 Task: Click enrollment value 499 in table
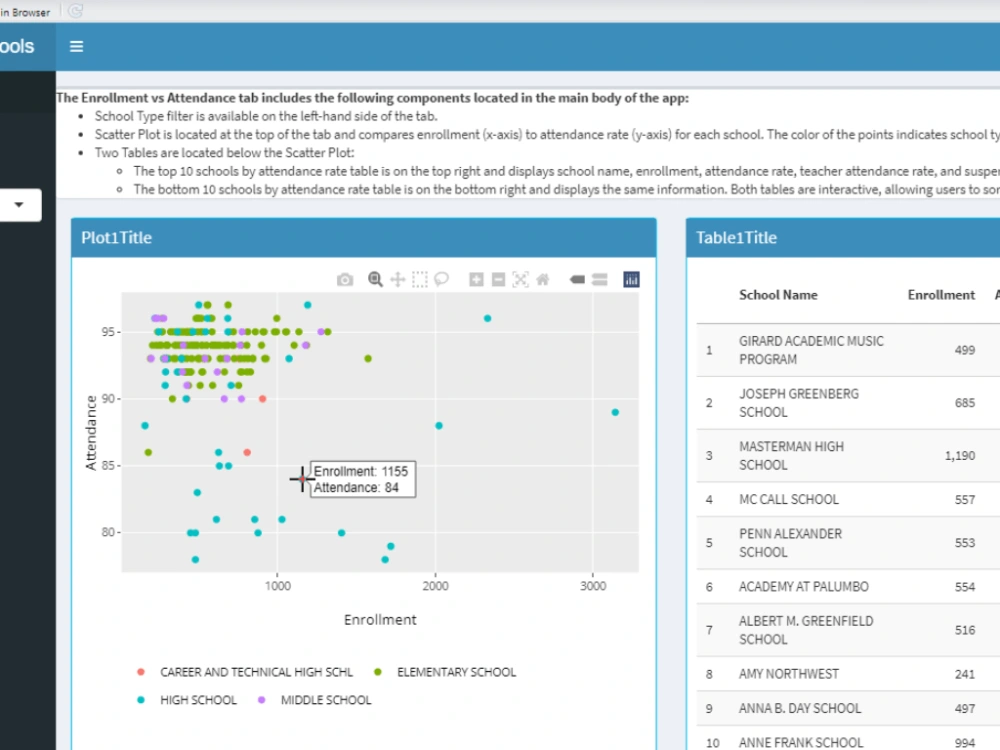(965, 350)
